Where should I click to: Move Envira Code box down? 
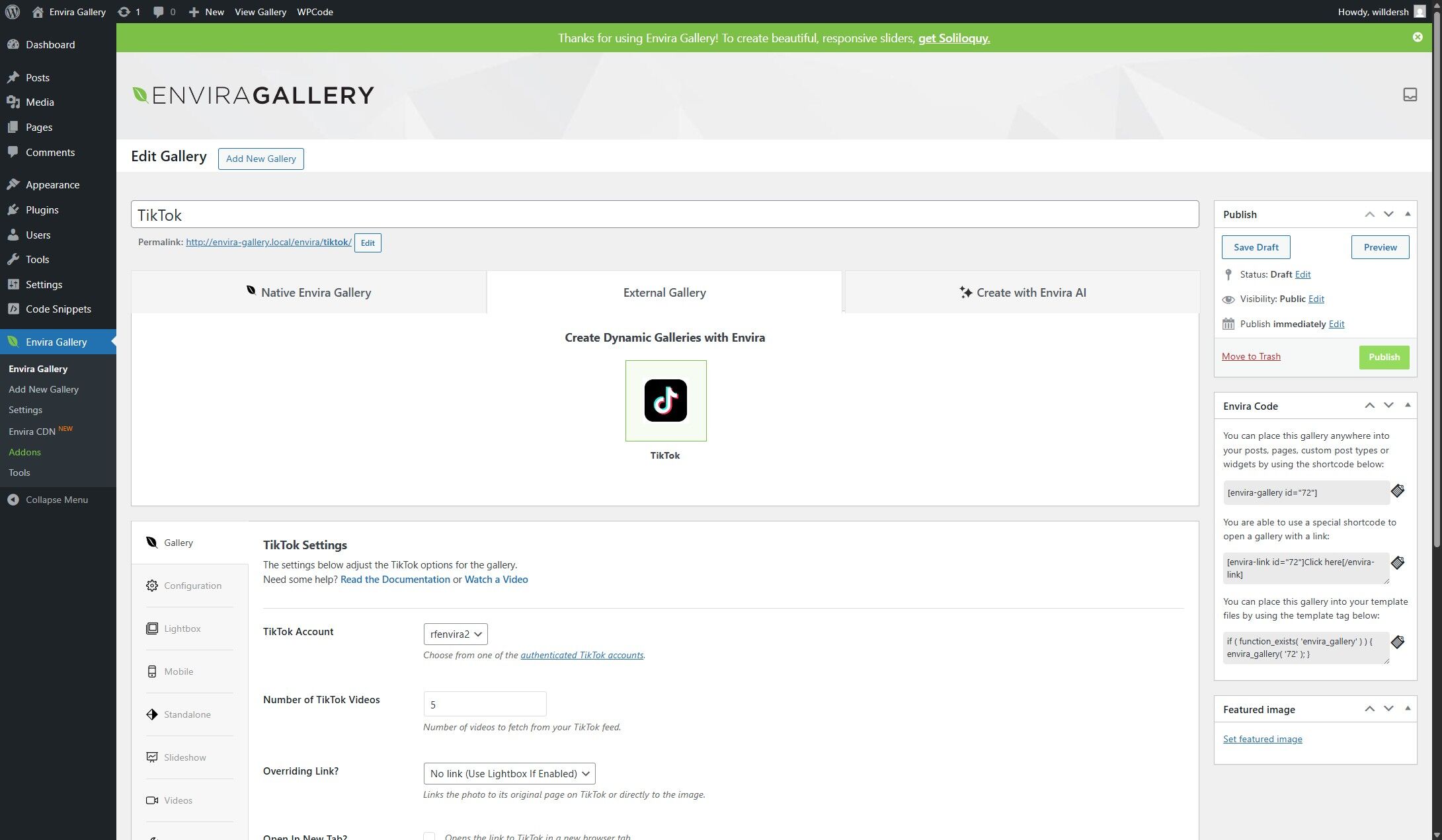(1388, 405)
